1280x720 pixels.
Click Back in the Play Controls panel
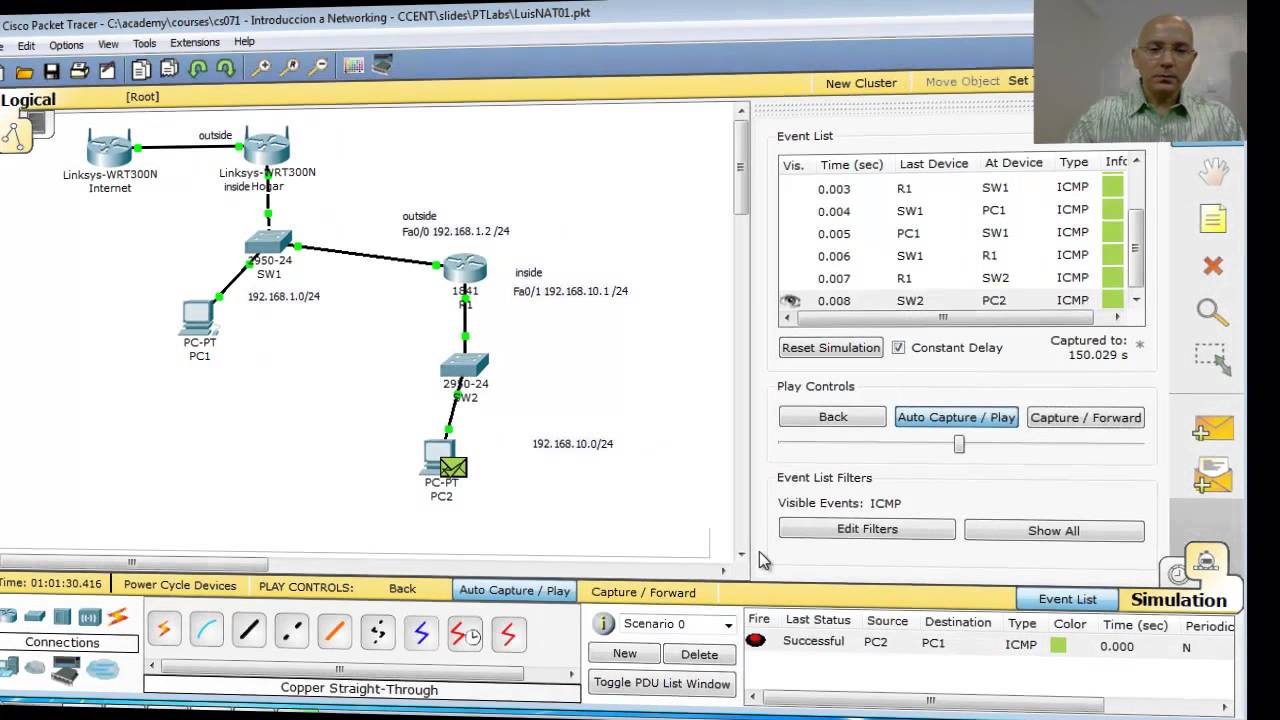click(x=833, y=417)
